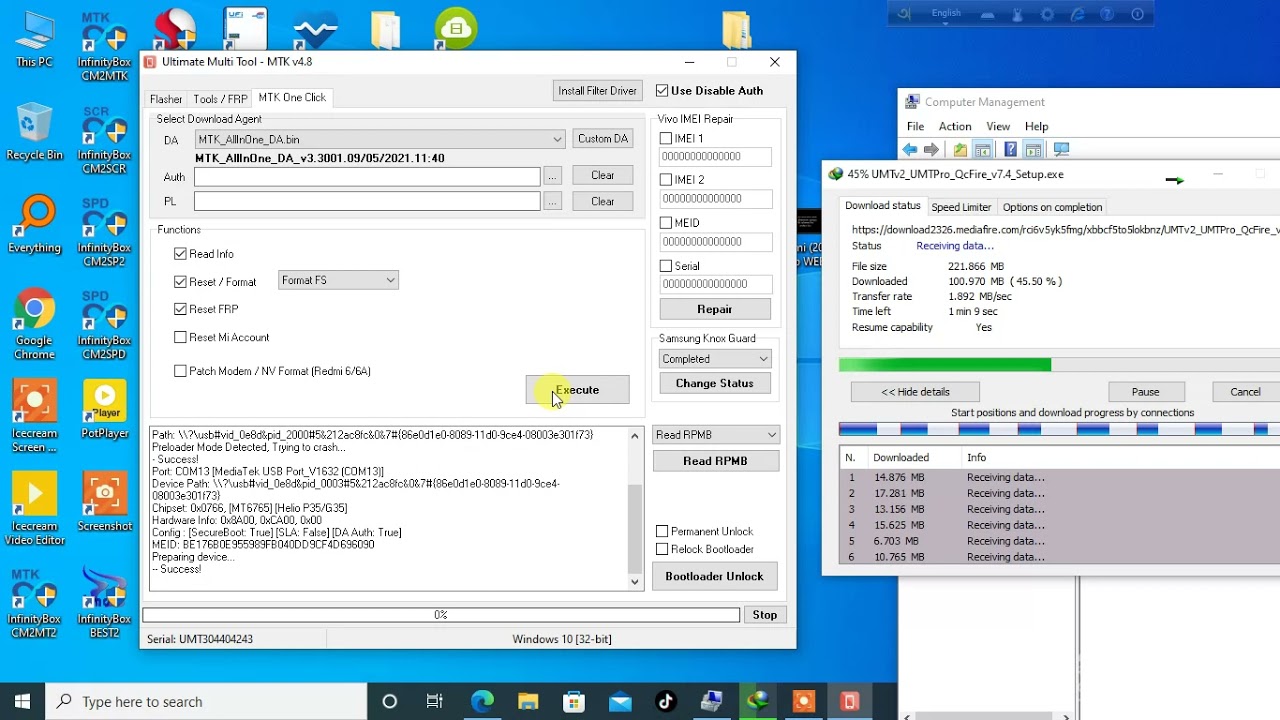Click the Hide details button
1280x720 pixels.
(x=915, y=392)
